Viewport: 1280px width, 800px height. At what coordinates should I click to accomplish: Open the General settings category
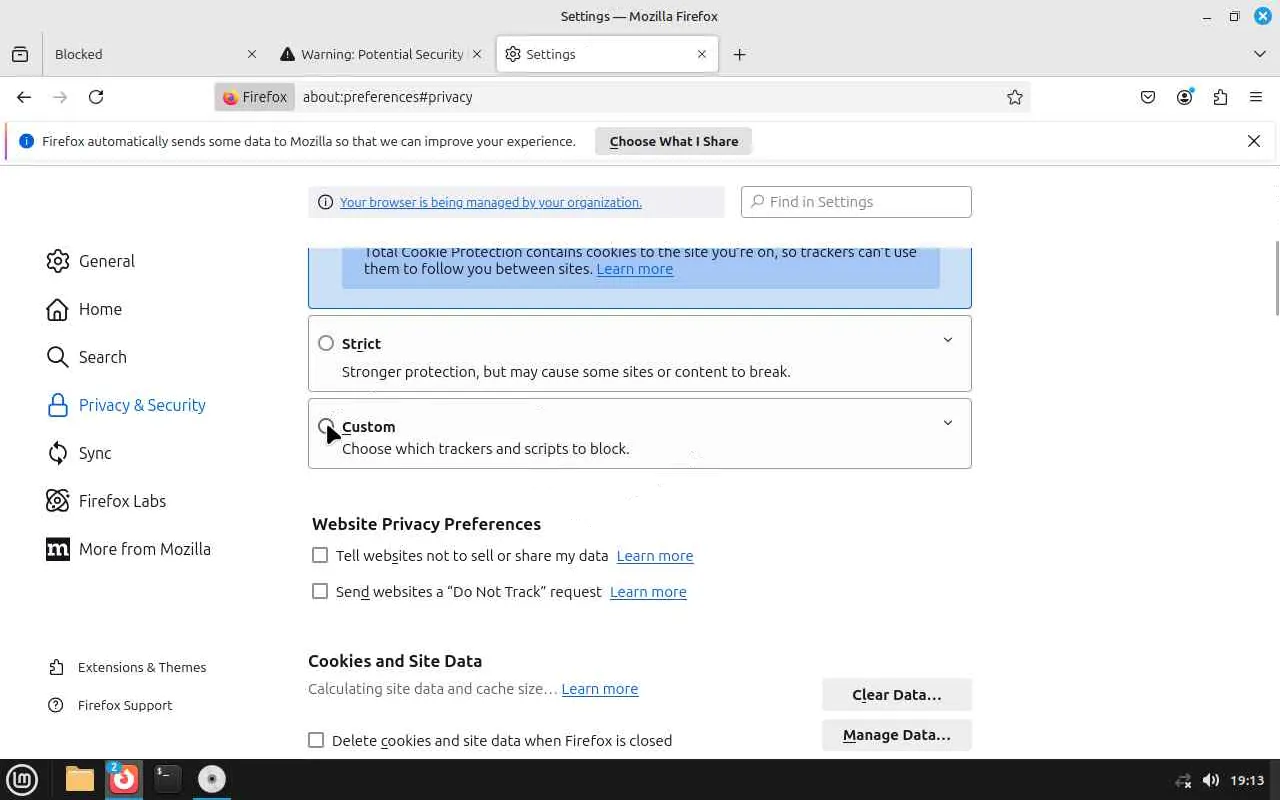coord(106,261)
